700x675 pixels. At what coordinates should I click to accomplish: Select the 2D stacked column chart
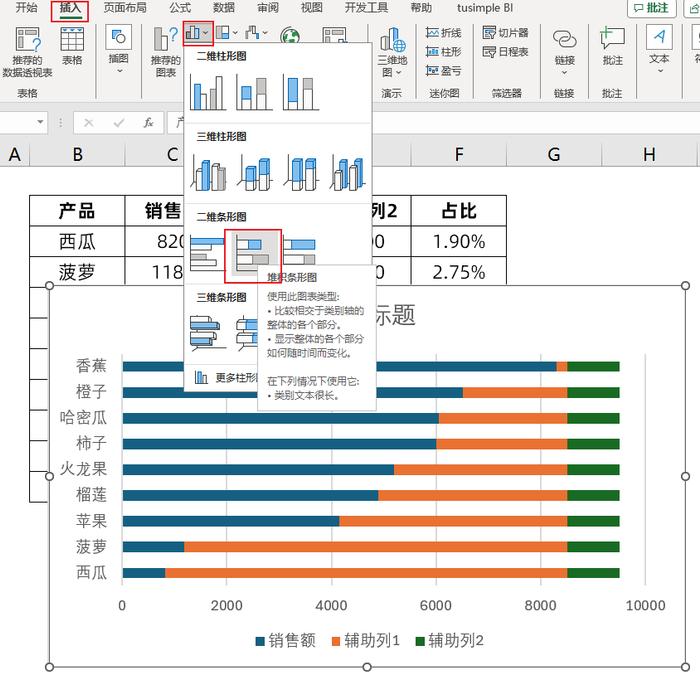[x=254, y=93]
